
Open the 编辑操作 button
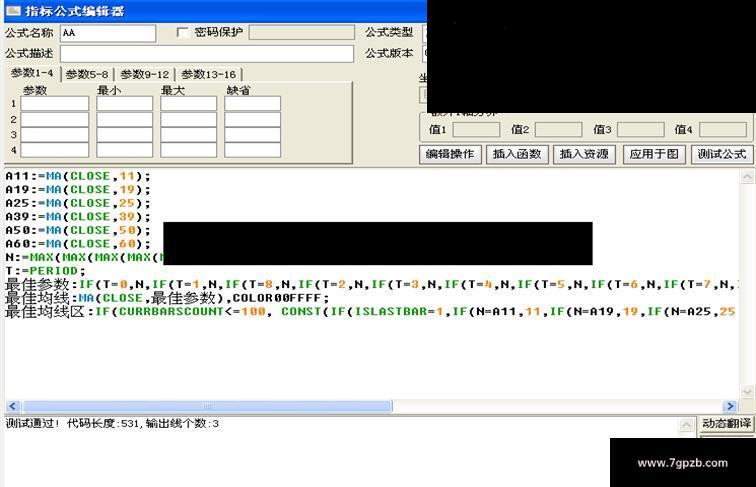(450, 154)
